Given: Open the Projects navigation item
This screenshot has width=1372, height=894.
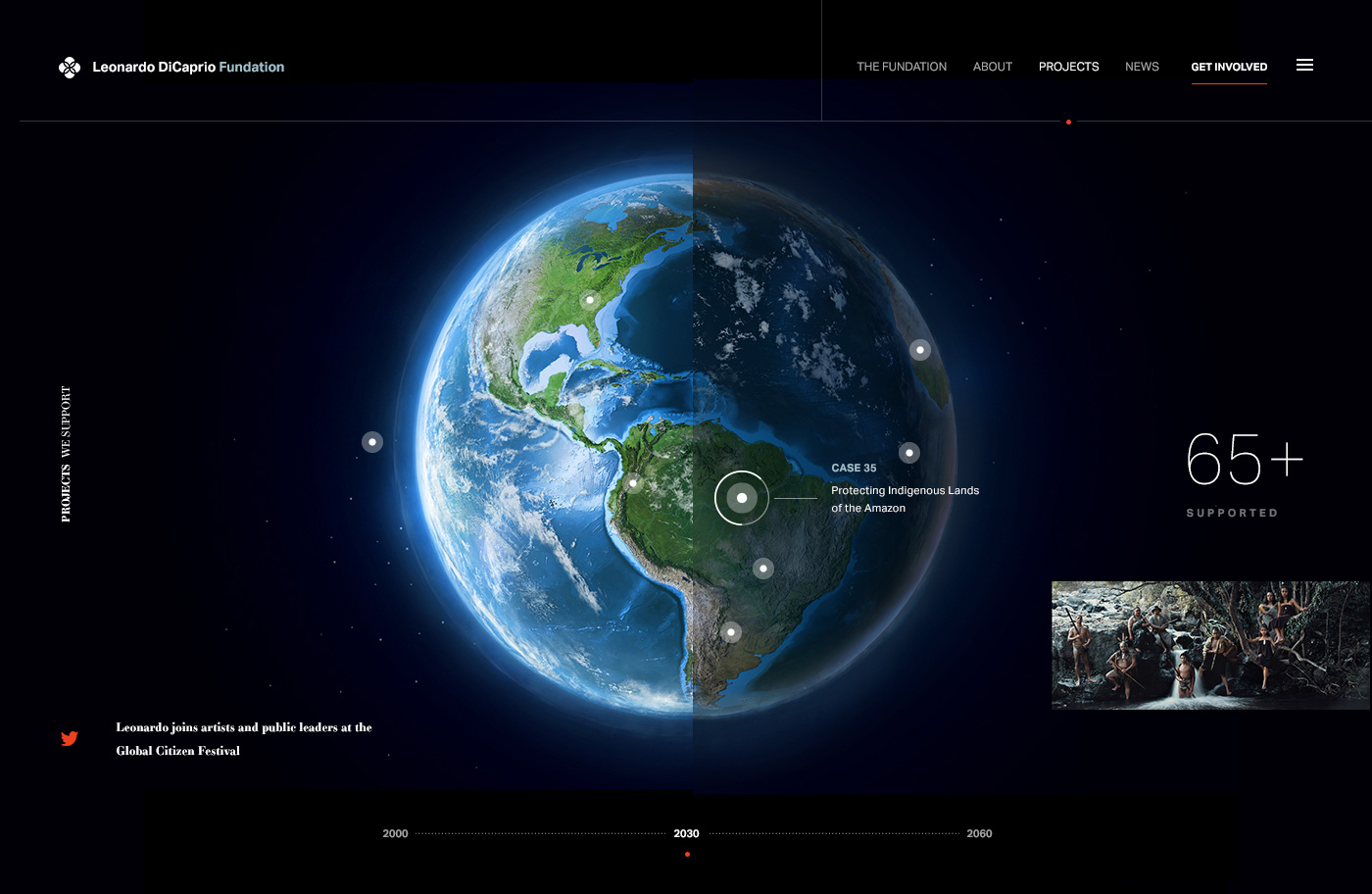Looking at the screenshot, I should [1068, 67].
